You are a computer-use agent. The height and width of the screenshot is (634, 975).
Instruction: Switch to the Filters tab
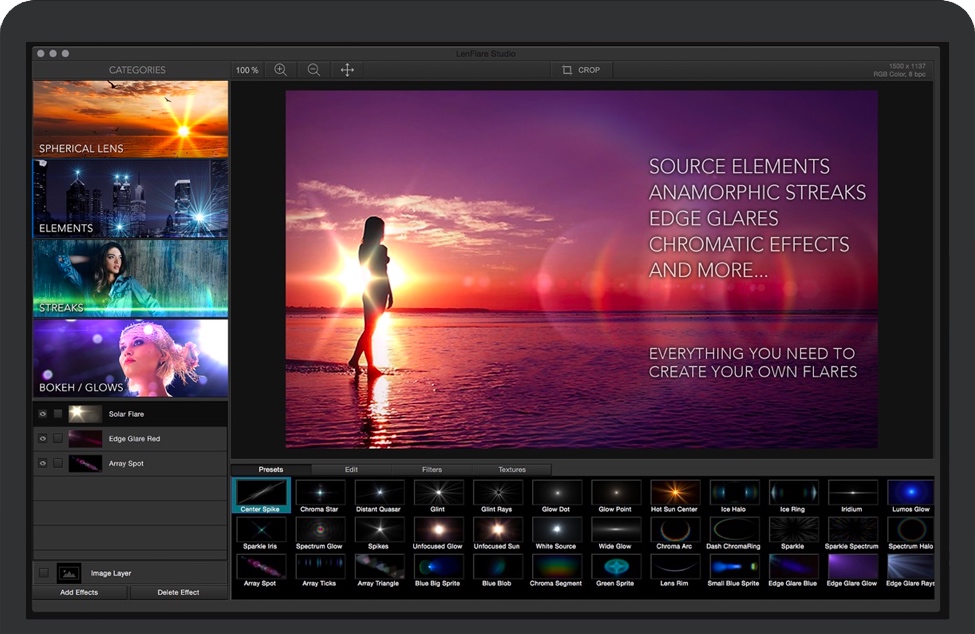[433, 468]
